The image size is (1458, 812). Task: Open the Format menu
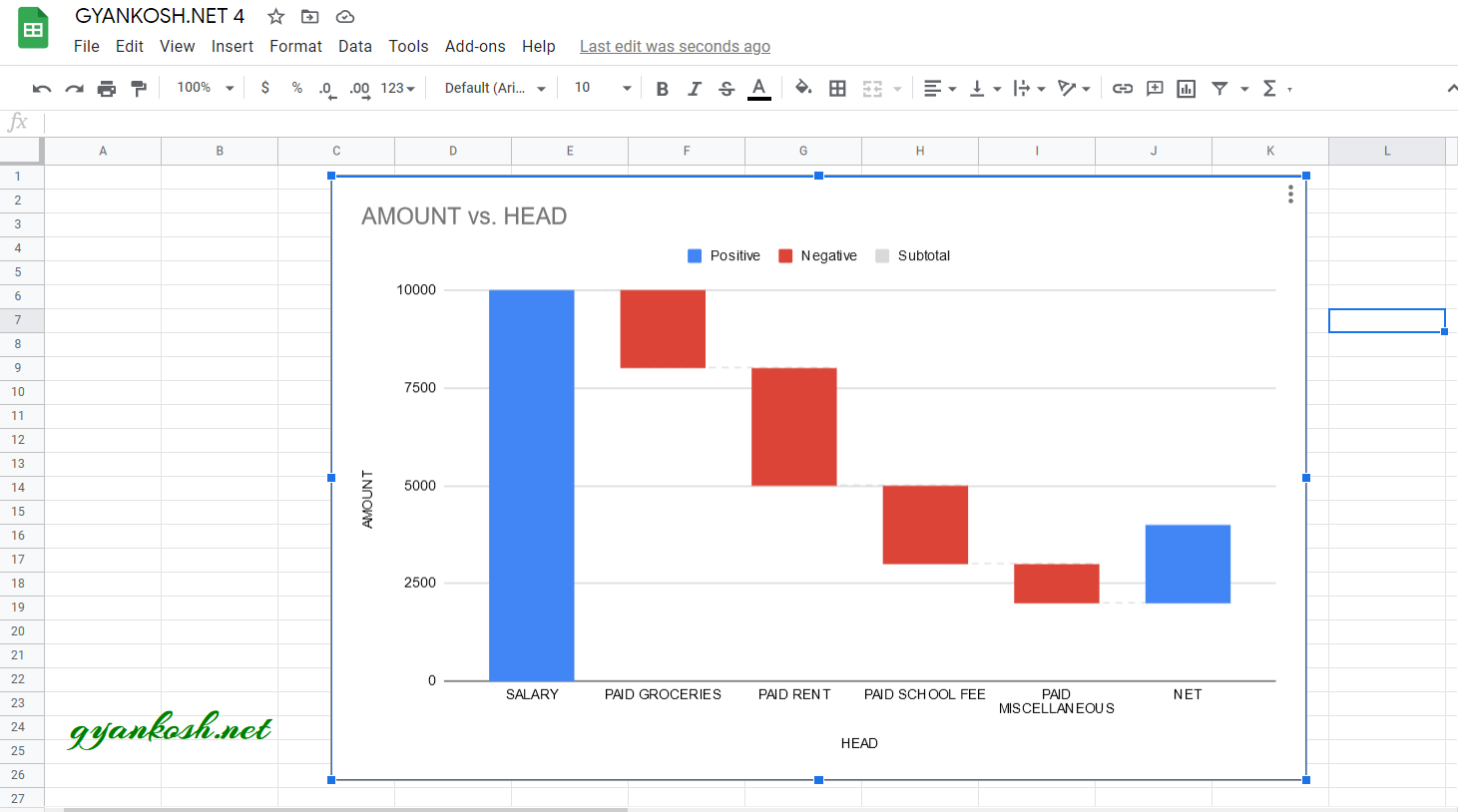click(295, 46)
